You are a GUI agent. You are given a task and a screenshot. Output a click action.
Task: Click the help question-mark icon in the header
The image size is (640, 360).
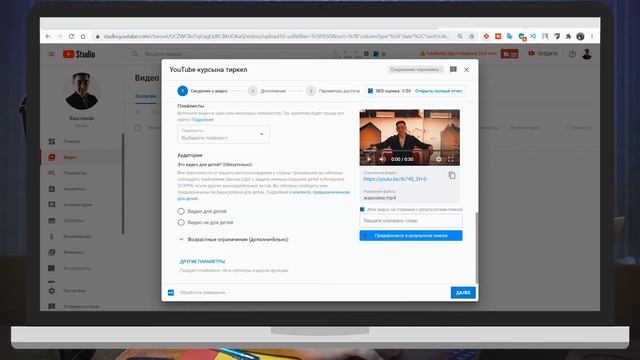click(572, 54)
